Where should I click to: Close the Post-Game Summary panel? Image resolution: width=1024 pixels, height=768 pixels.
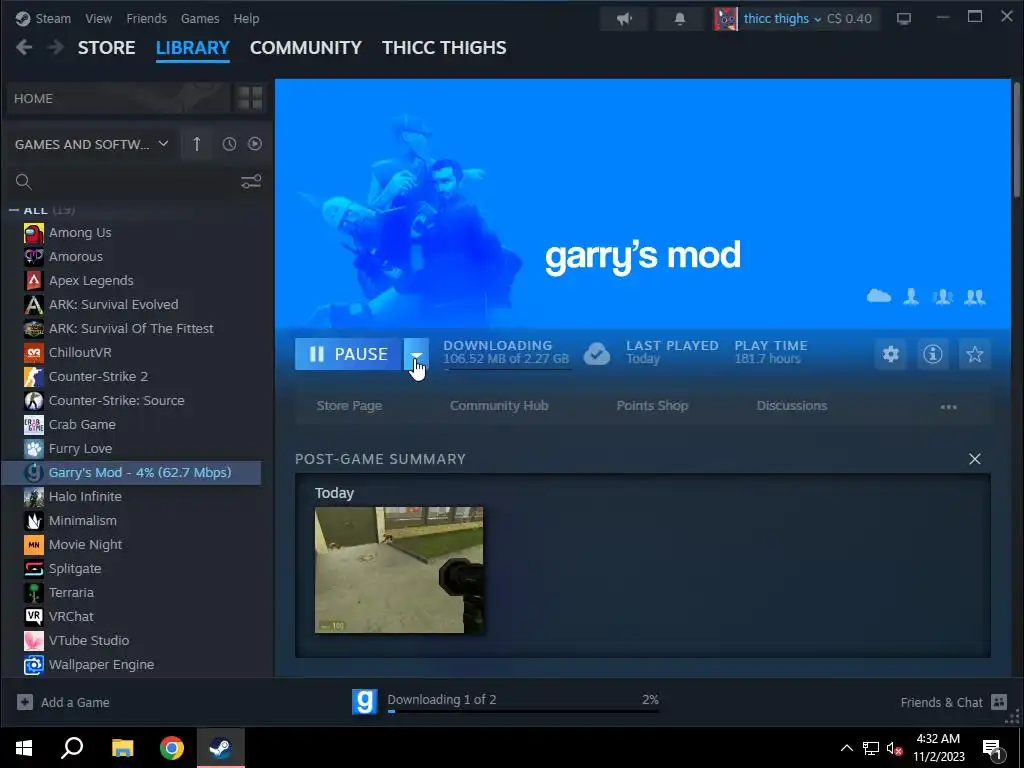(x=974, y=459)
